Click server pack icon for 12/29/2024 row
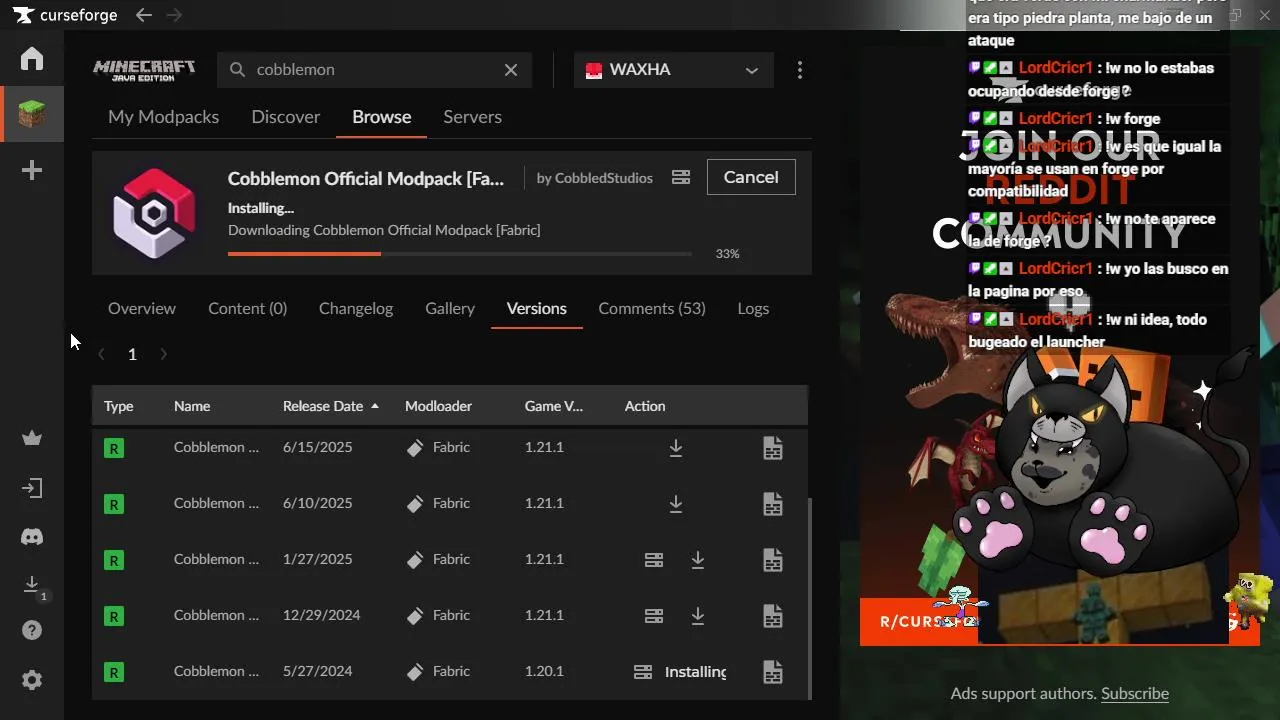 click(x=654, y=616)
